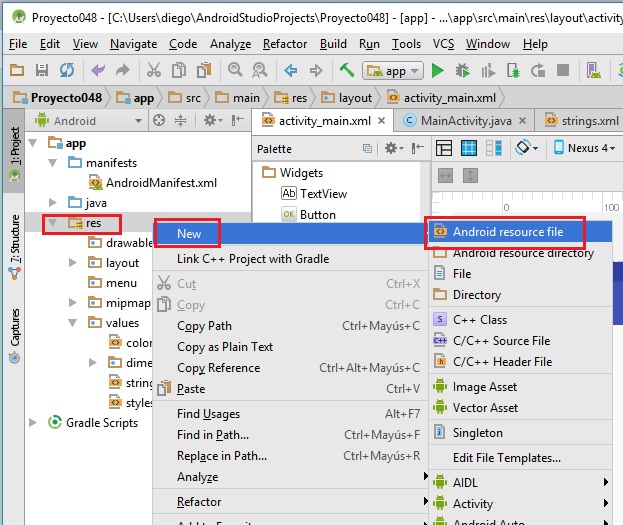Viewport: 623px width, 525px height.
Task: Click the Paste clipboard toolbar icon
Action: pyautogui.click(x=204, y=70)
